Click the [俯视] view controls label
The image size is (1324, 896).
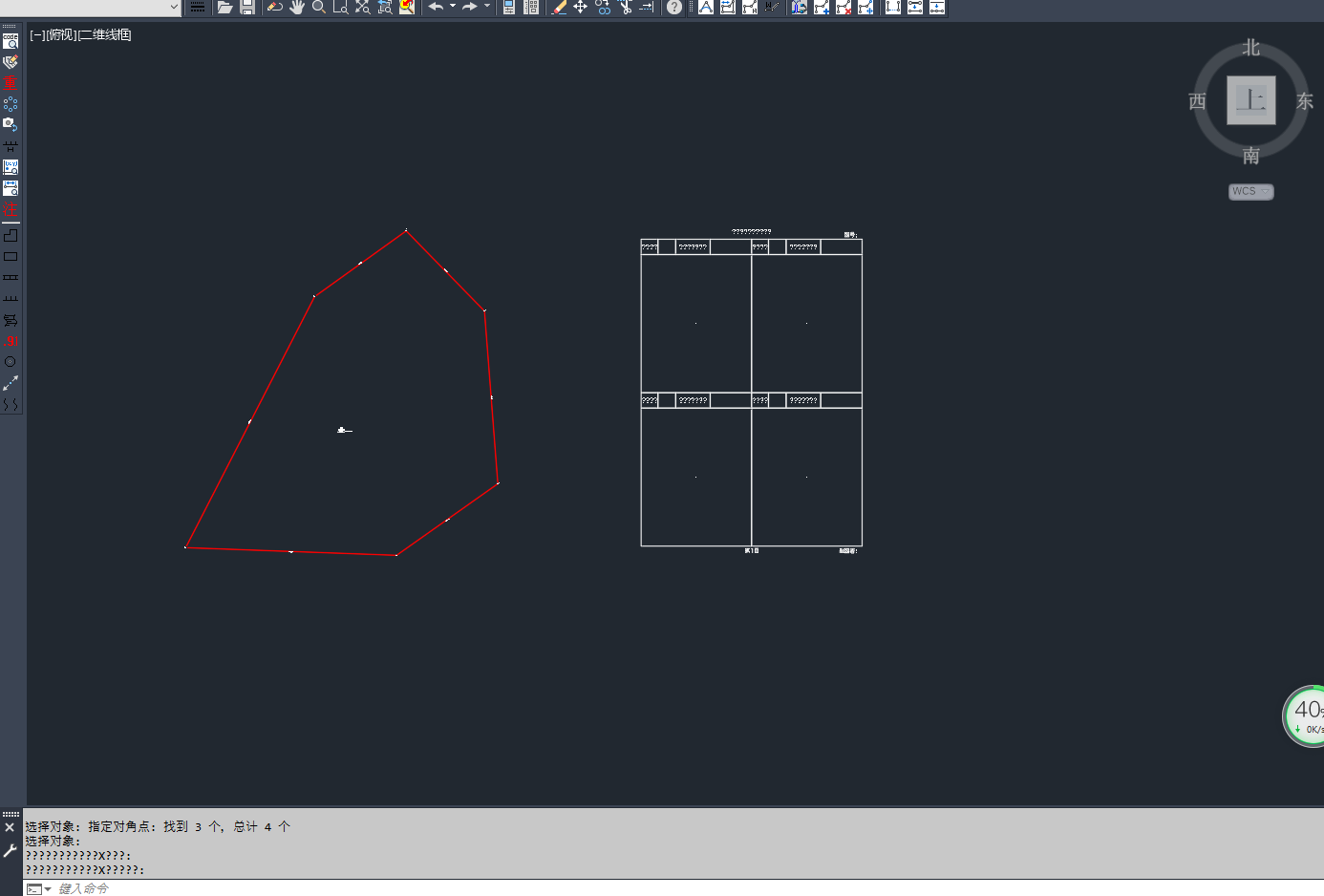point(61,34)
